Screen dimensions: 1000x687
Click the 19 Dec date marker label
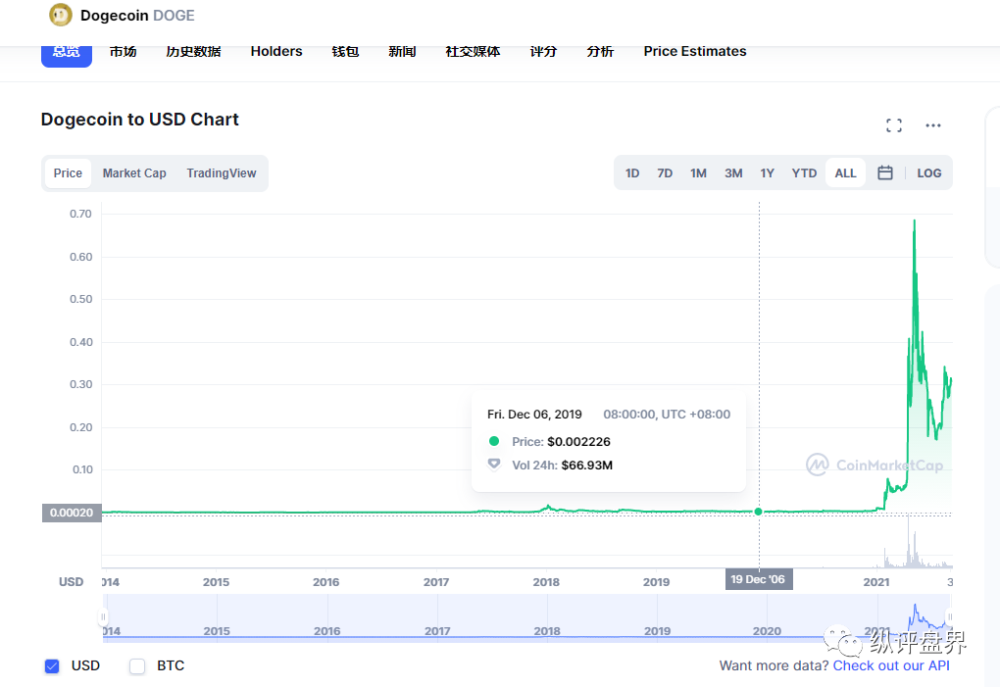click(758, 579)
